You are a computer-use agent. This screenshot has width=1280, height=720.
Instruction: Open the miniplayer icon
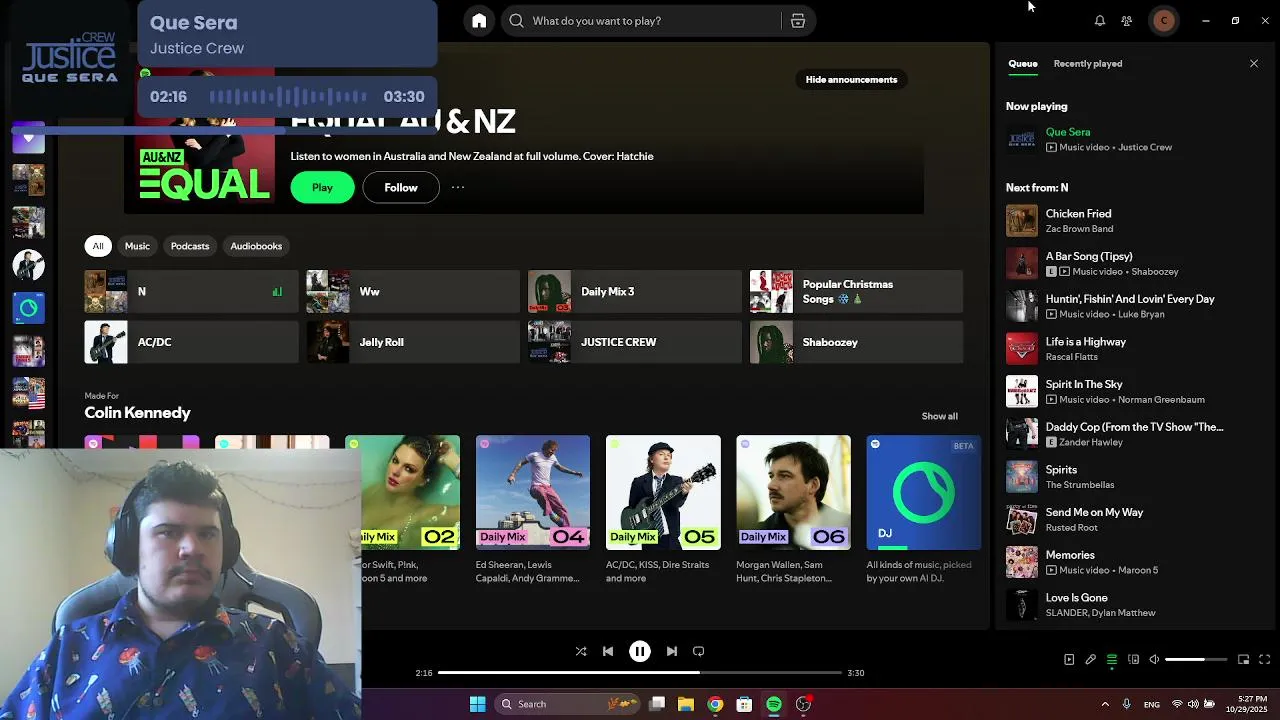coord(1243,660)
